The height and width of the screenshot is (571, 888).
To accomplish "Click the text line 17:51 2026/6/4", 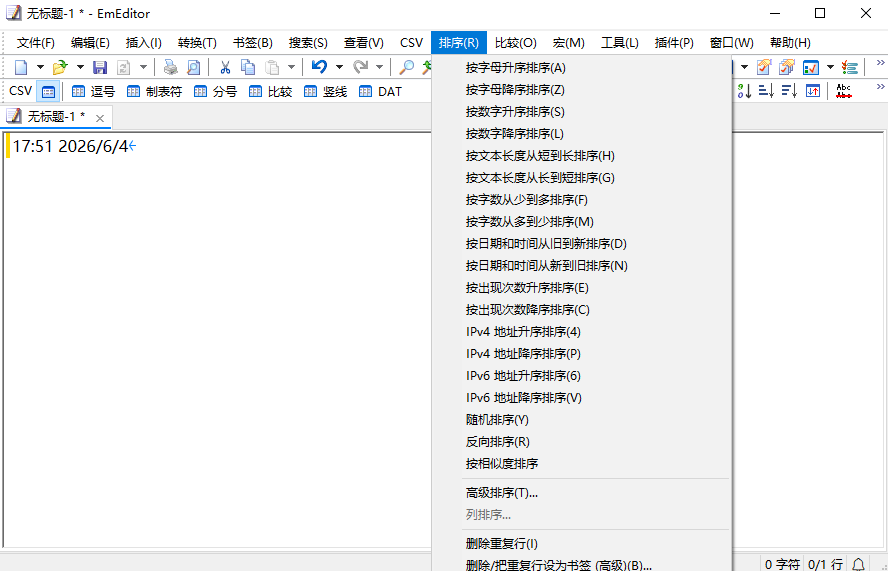I will (70, 147).
